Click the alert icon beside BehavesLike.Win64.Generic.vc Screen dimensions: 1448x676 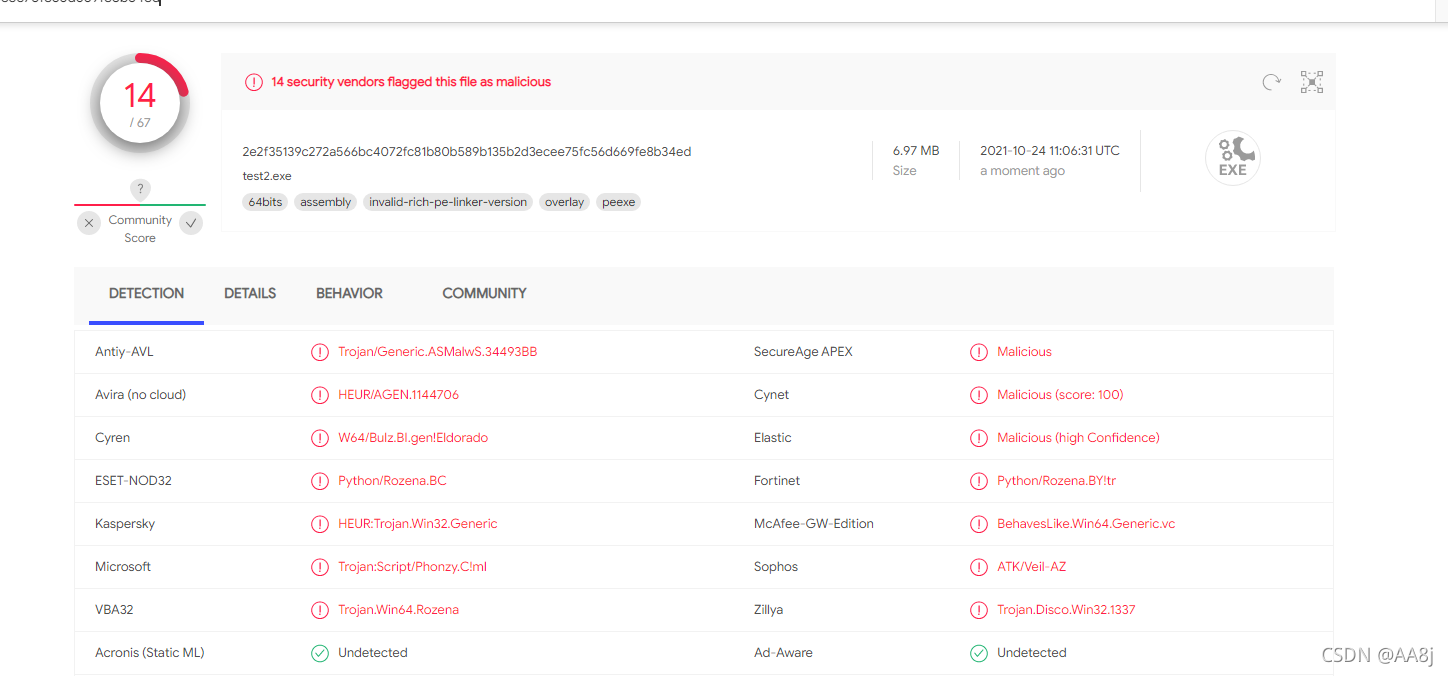click(979, 524)
